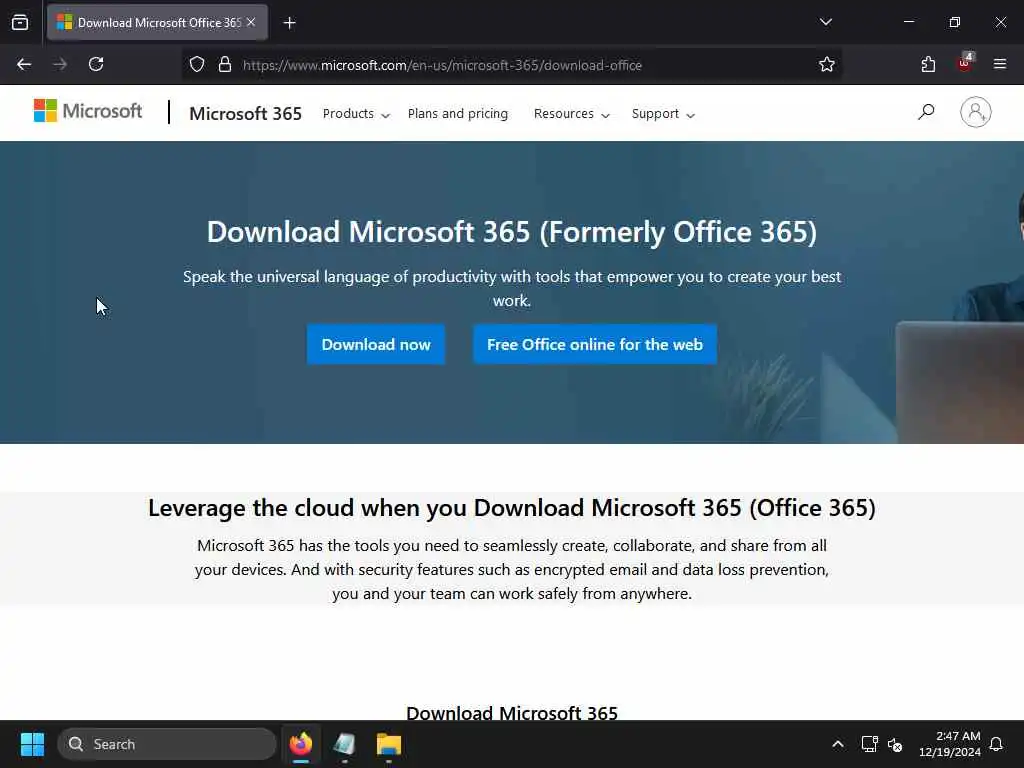
Task: Reload the current page
Action: (96, 64)
